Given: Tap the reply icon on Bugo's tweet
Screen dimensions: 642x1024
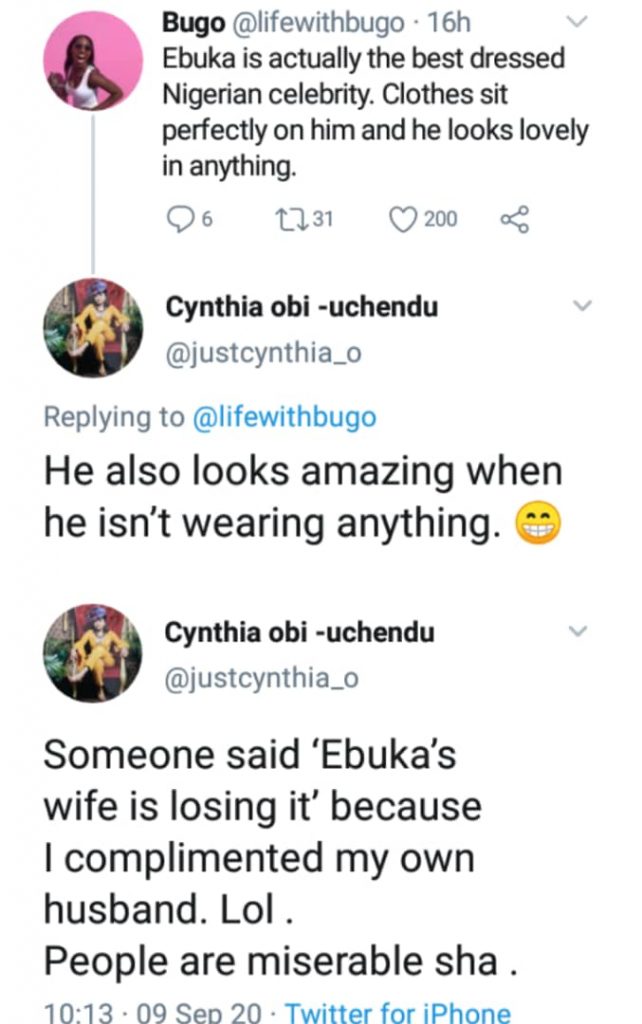Looking at the screenshot, I should coord(179,219).
